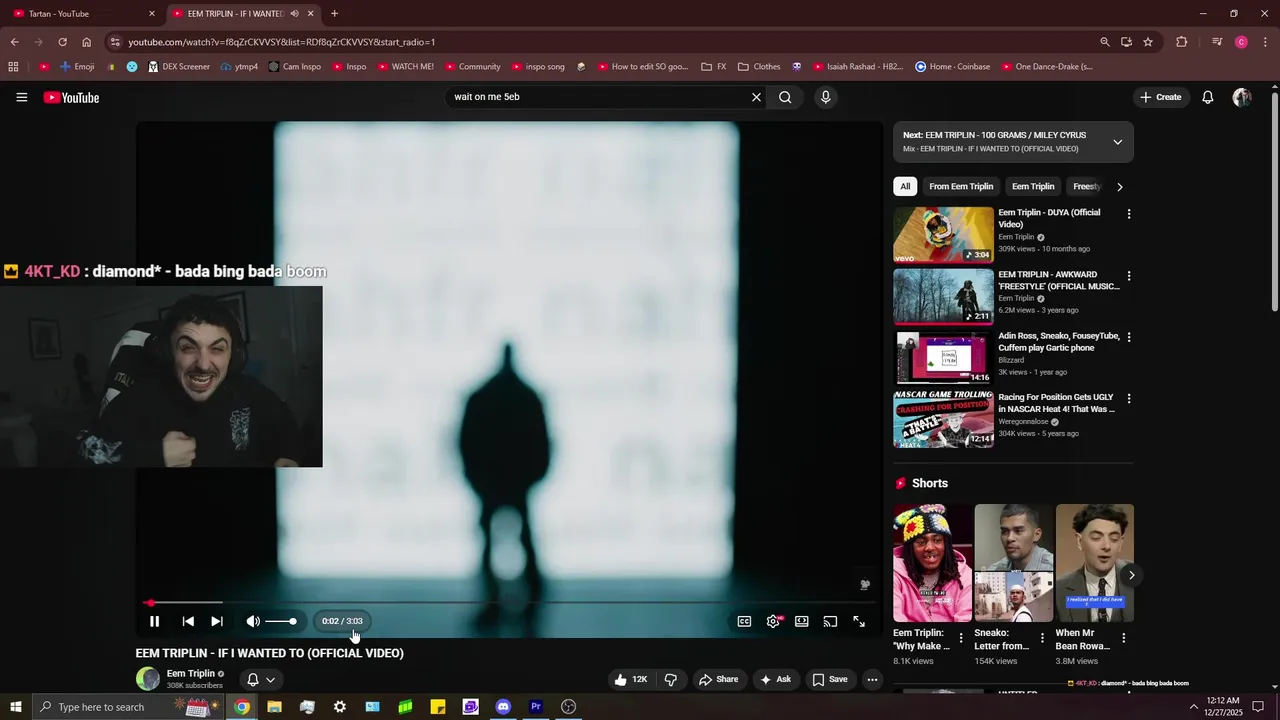Switch to the 'Tartan - YouTube' browser tab
The width and height of the screenshot is (1280, 720).
(x=80, y=13)
